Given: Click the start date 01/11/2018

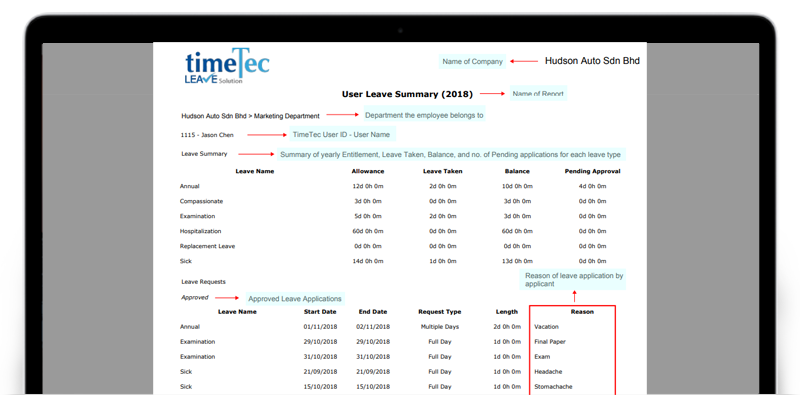Looking at the screenshot, I should 320,327.
